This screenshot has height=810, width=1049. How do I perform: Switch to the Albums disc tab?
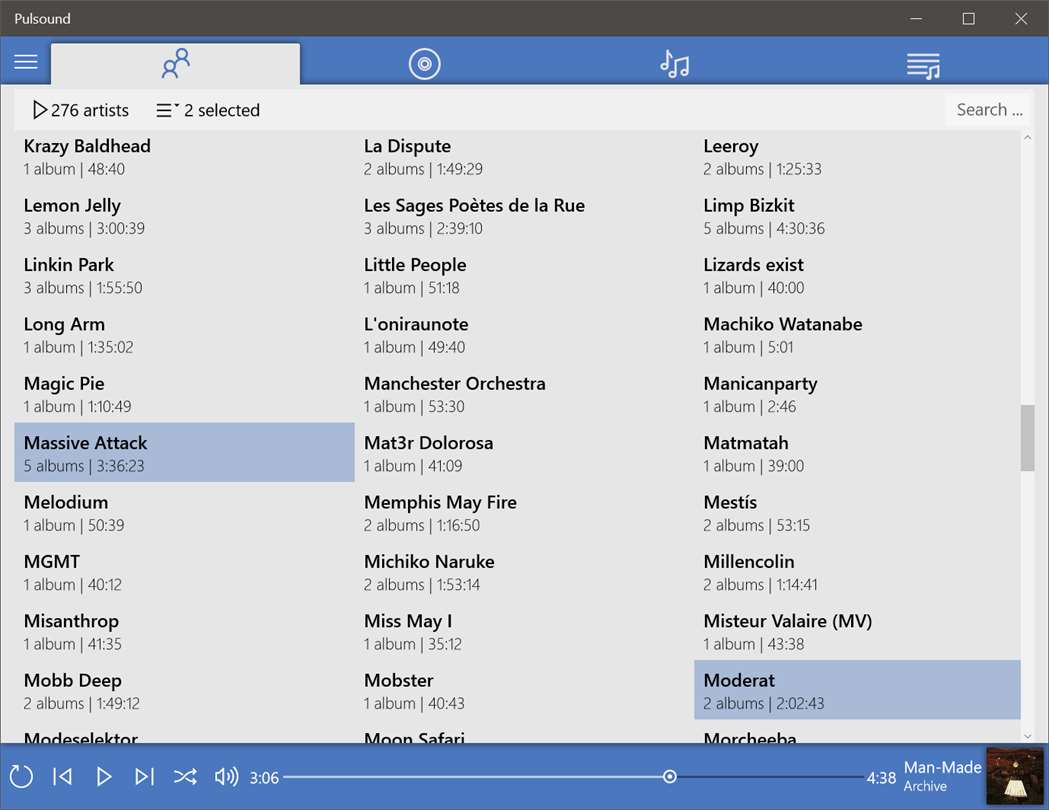425,64
